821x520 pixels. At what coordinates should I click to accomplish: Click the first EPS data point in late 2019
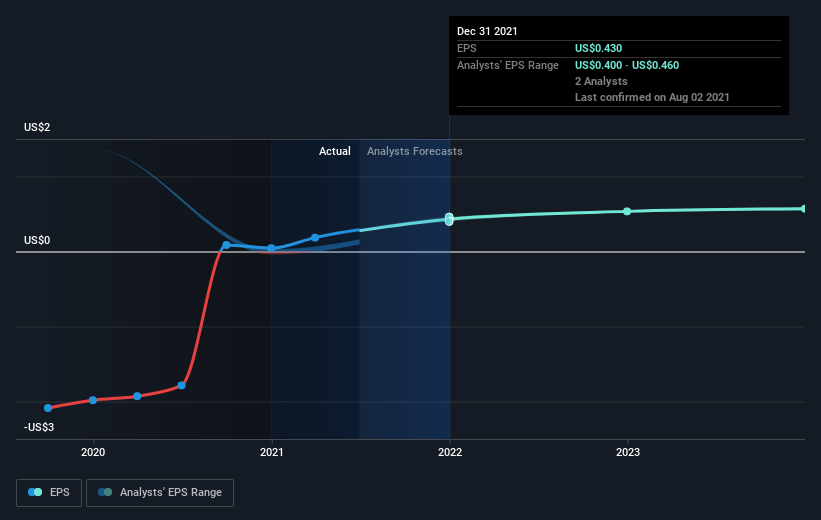(48, 408)
